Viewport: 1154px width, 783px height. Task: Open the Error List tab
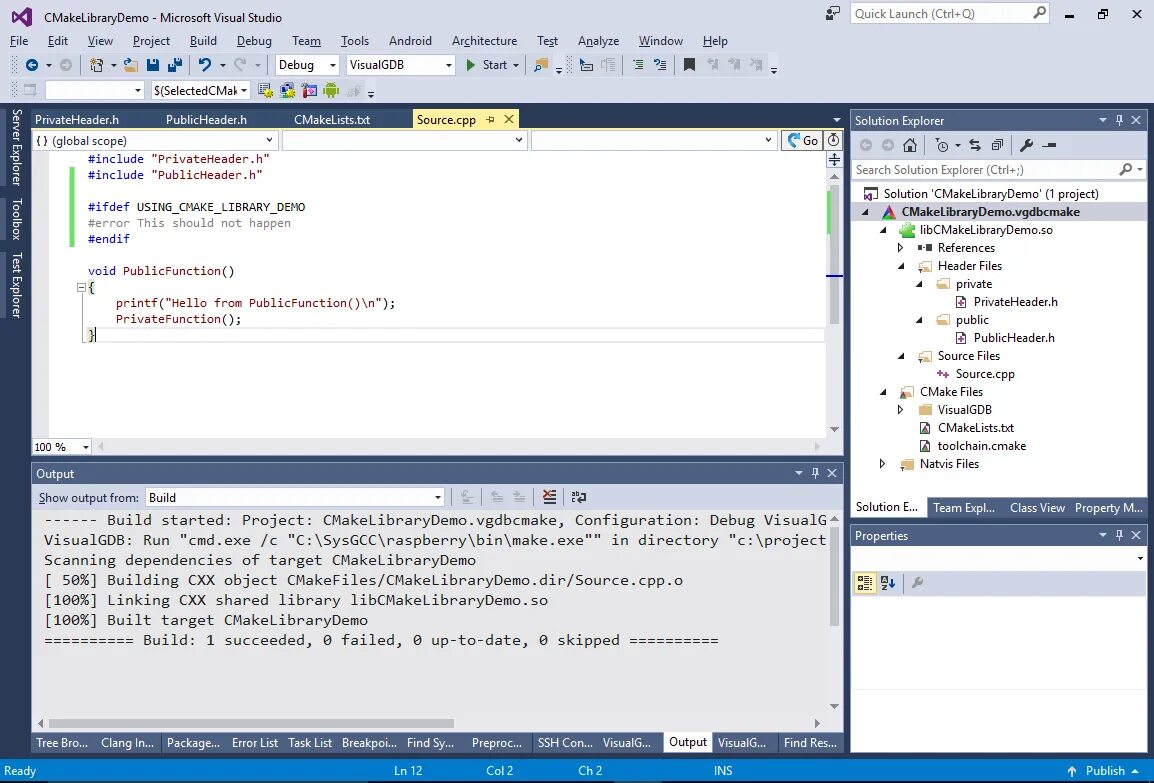[255, 743]
